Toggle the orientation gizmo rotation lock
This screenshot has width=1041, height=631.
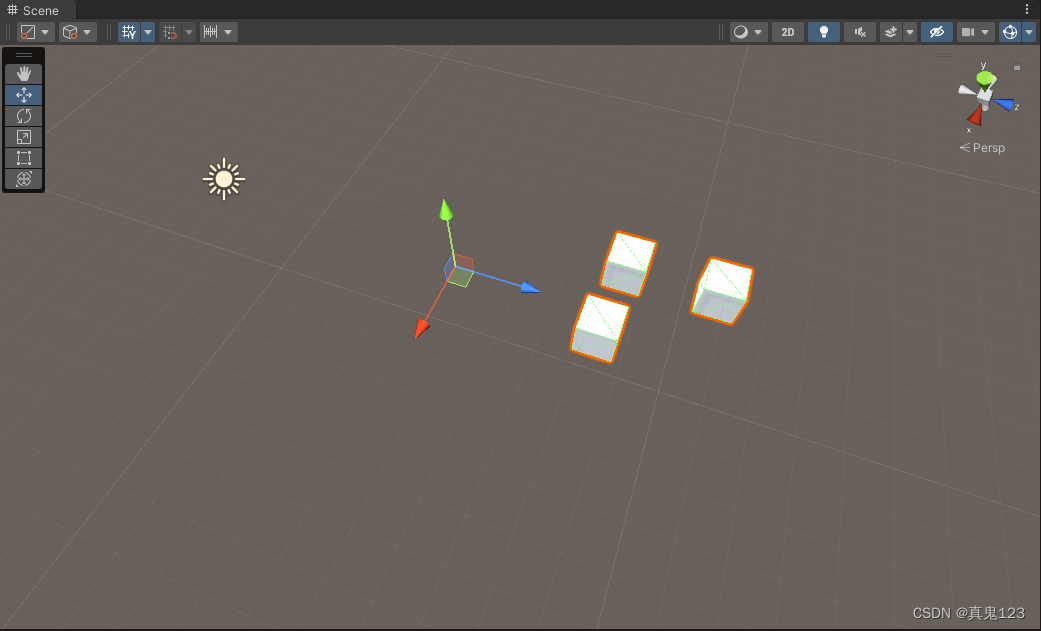click(1016, 66)
